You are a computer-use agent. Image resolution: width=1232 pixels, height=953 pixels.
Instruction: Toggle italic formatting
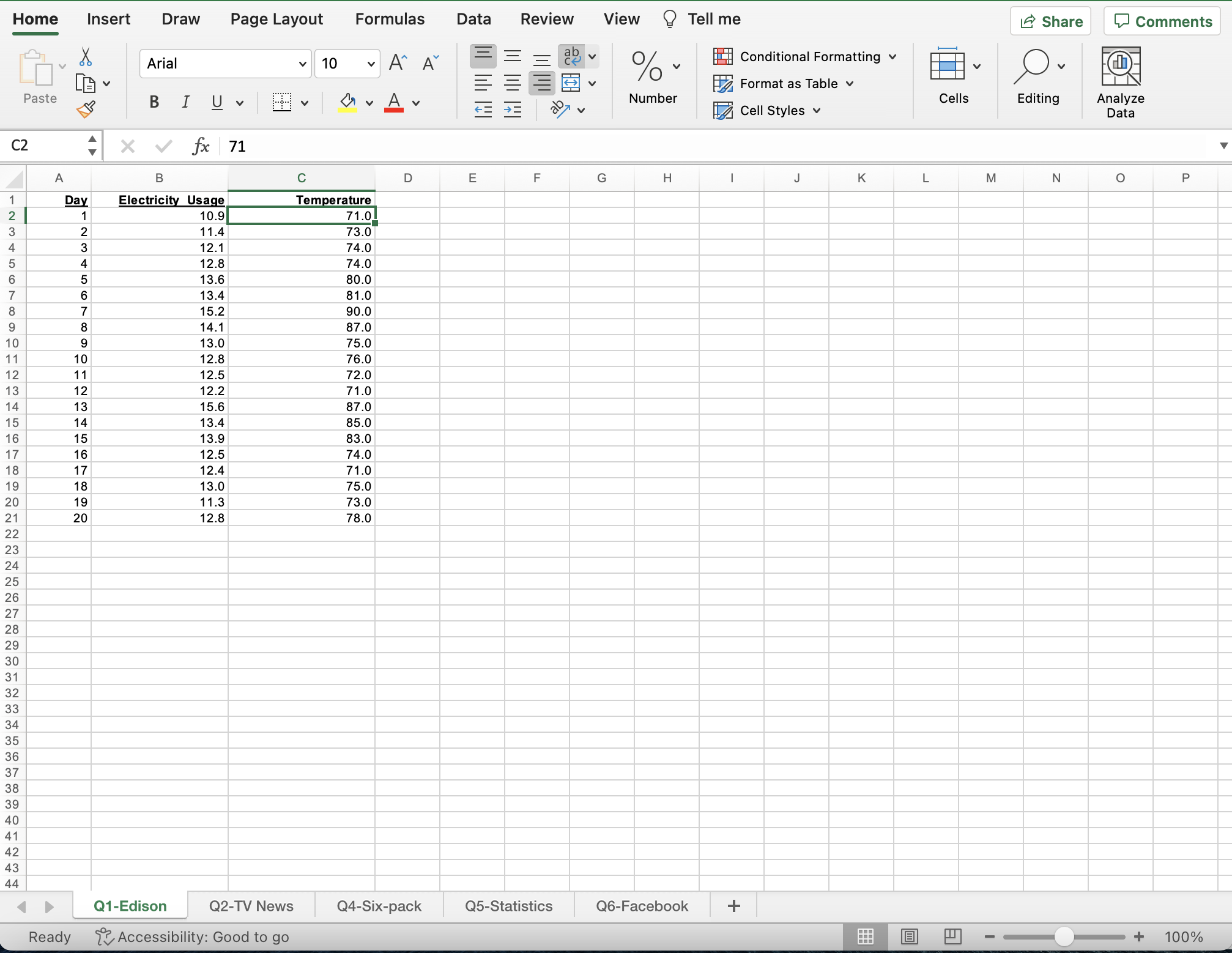(x=185, y=102)
